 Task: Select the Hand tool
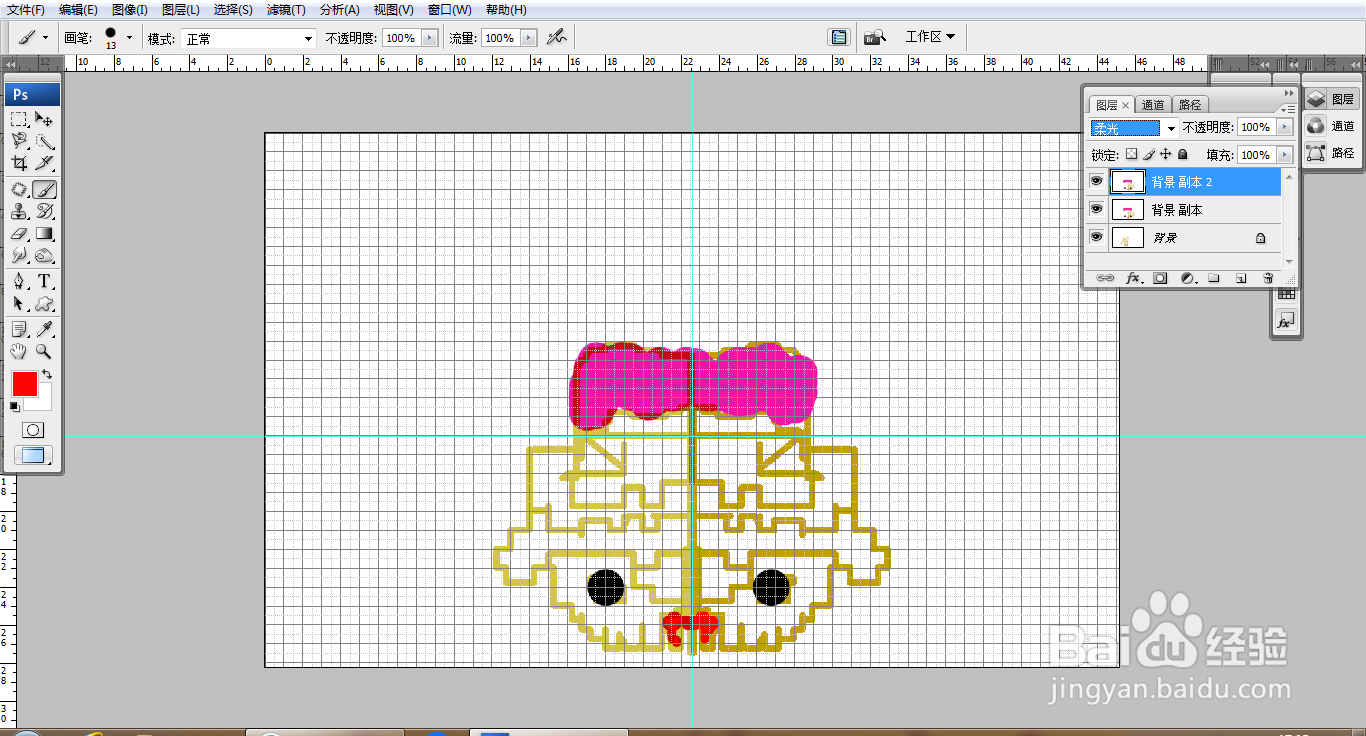point(19,351)
